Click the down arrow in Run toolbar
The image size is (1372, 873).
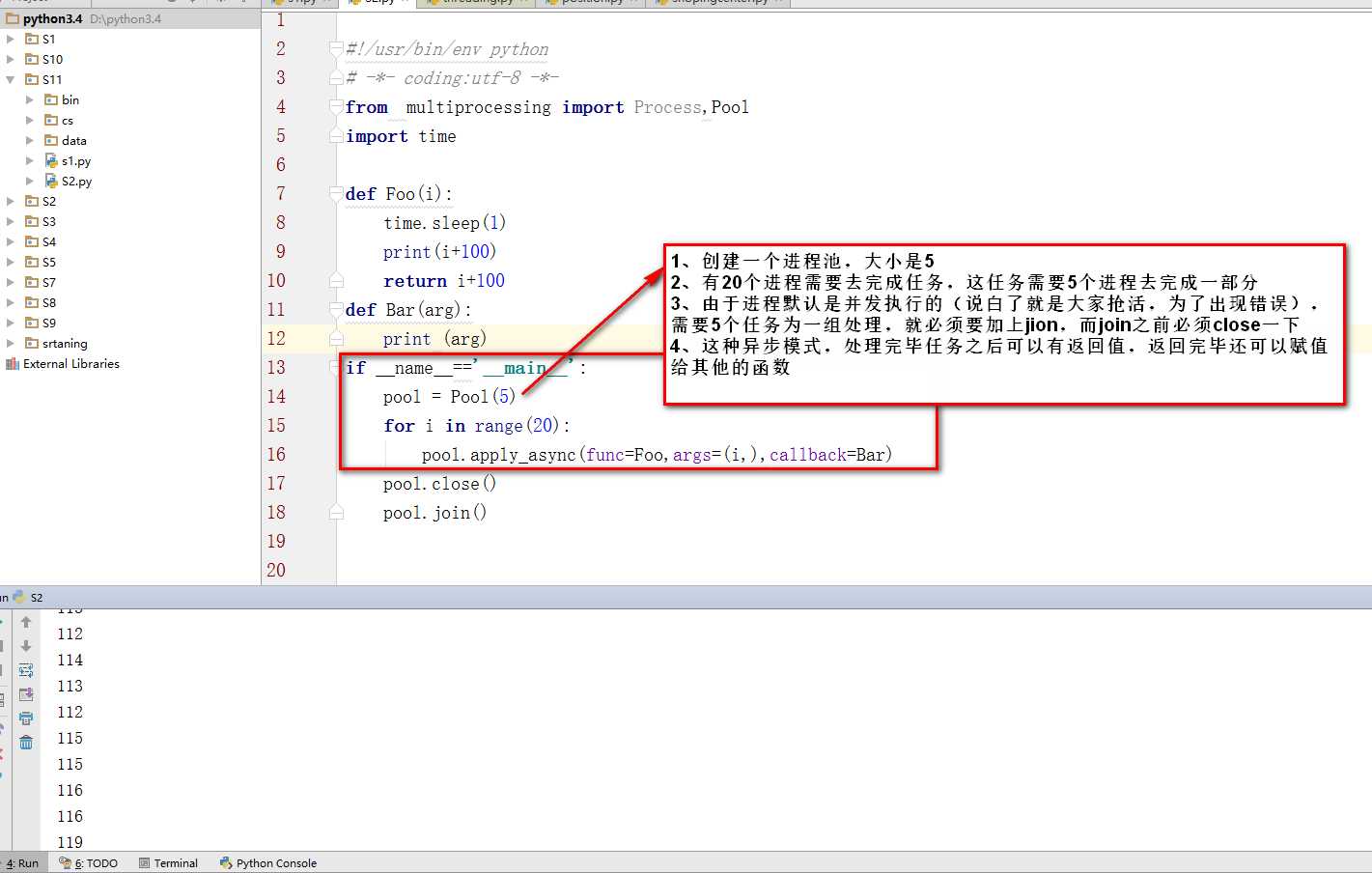tap(26, 646)
